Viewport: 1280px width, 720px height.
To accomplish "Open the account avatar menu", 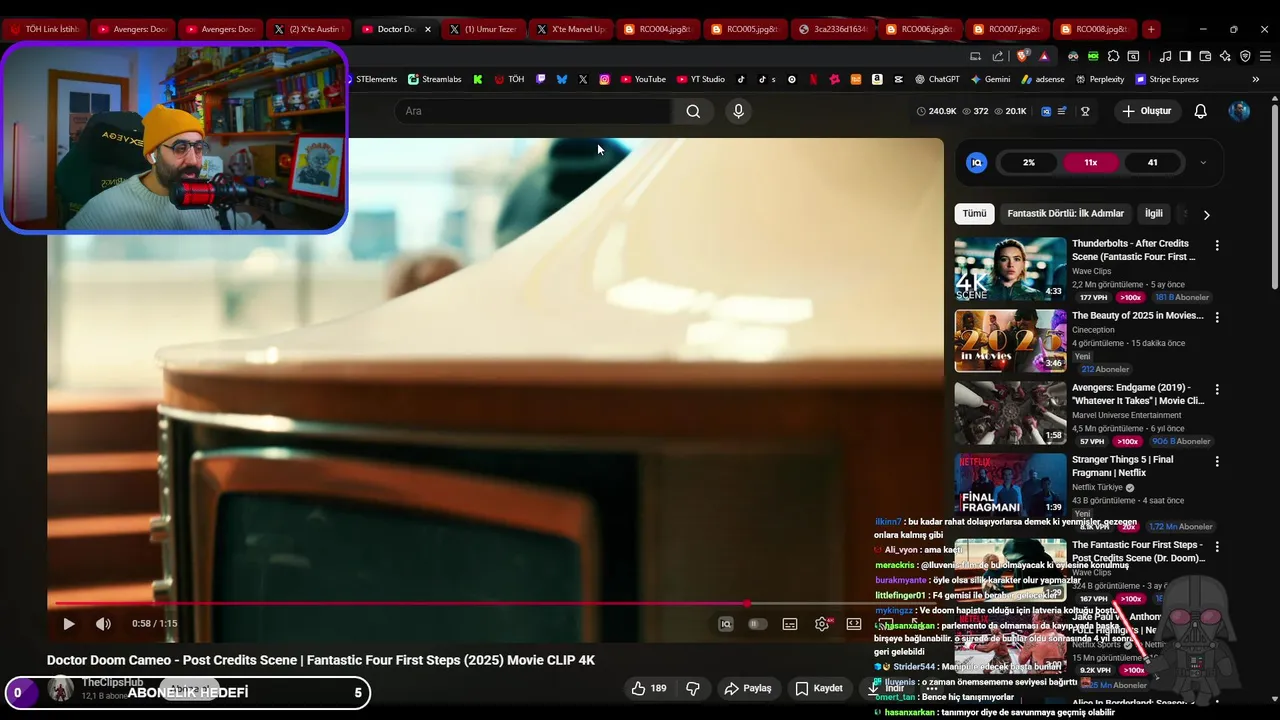I will pyautogui.click(x=1239, y=111).
